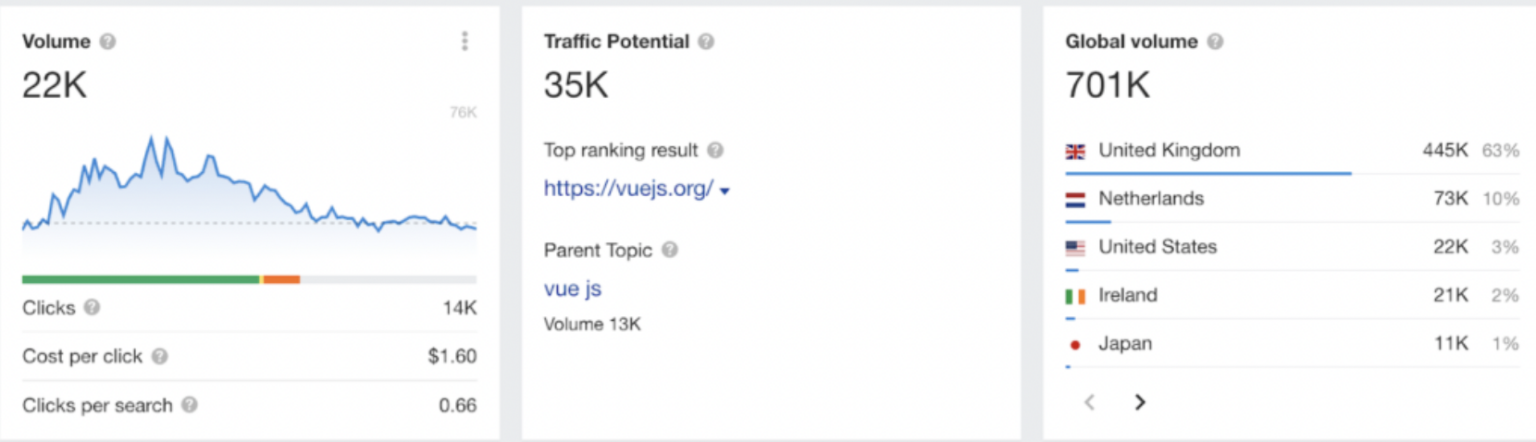Go to the next page of countries

point(1140,402)
